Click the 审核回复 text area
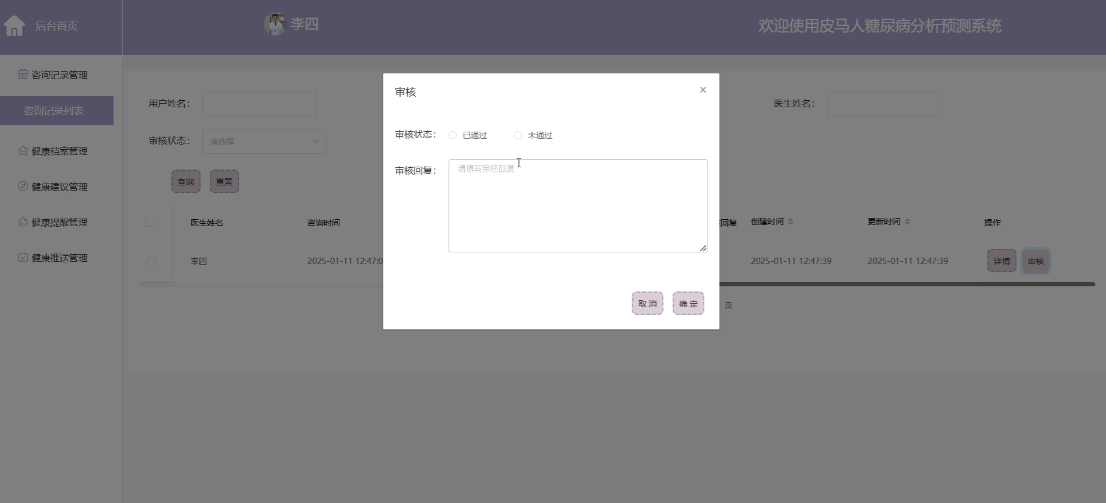This screenshot has width=1106, height=503. pyautogui.click(x=577, y=206)
